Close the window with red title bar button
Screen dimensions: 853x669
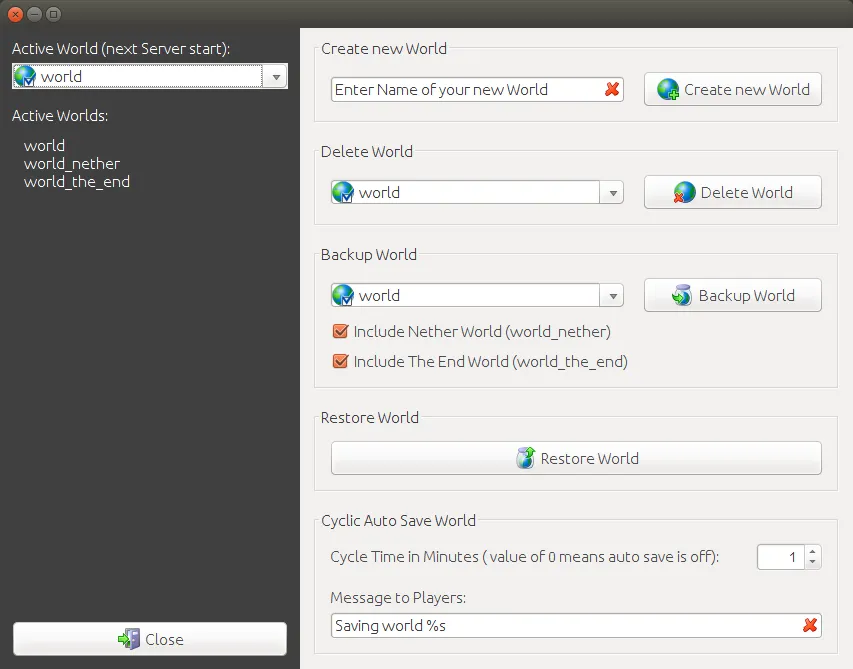16,14
